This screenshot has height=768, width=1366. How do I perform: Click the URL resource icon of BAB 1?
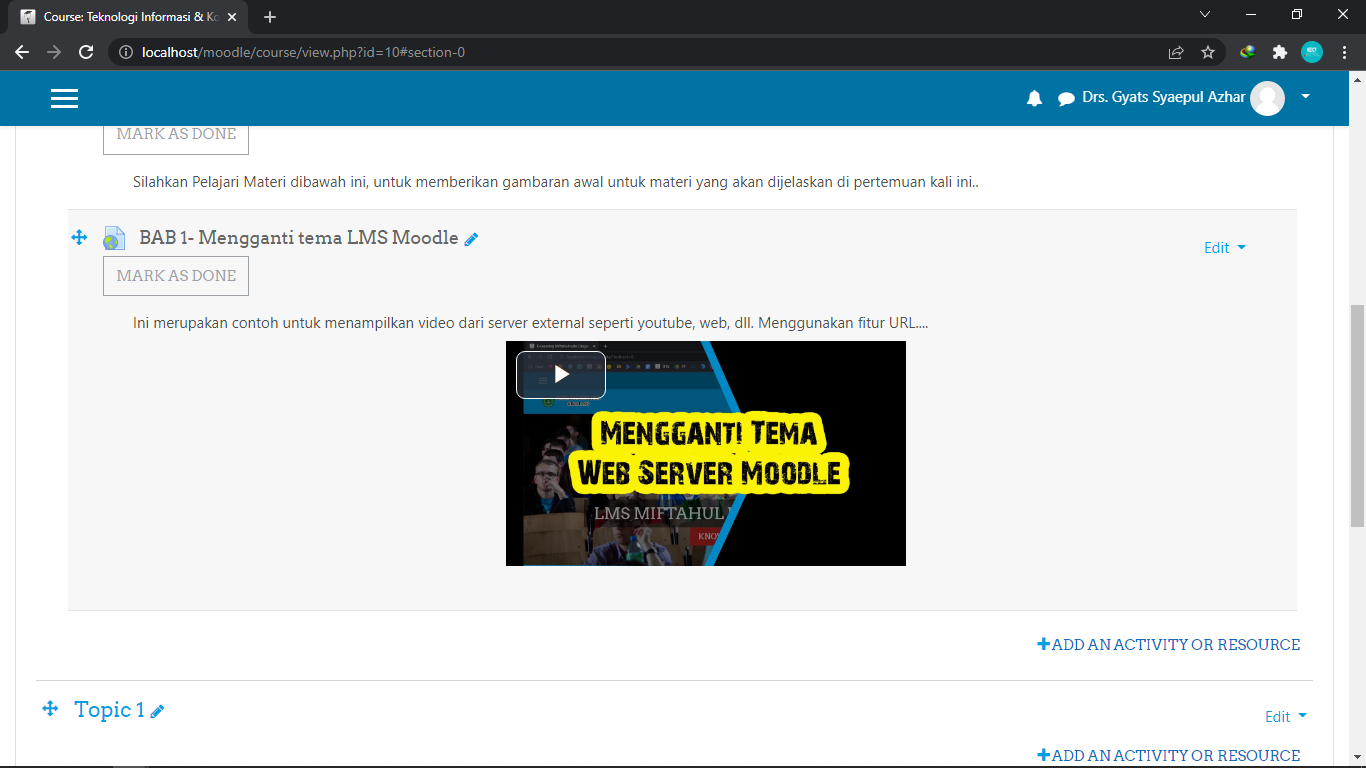click(x=114, y=238)
